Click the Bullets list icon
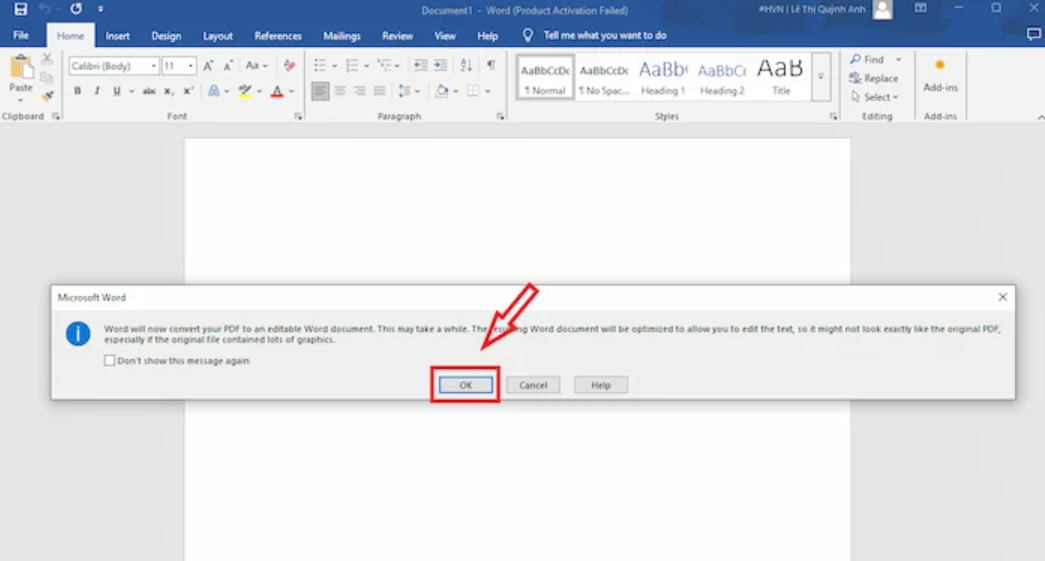The height and width of the screenshot is (561, 1045). [x=320, y=65]
